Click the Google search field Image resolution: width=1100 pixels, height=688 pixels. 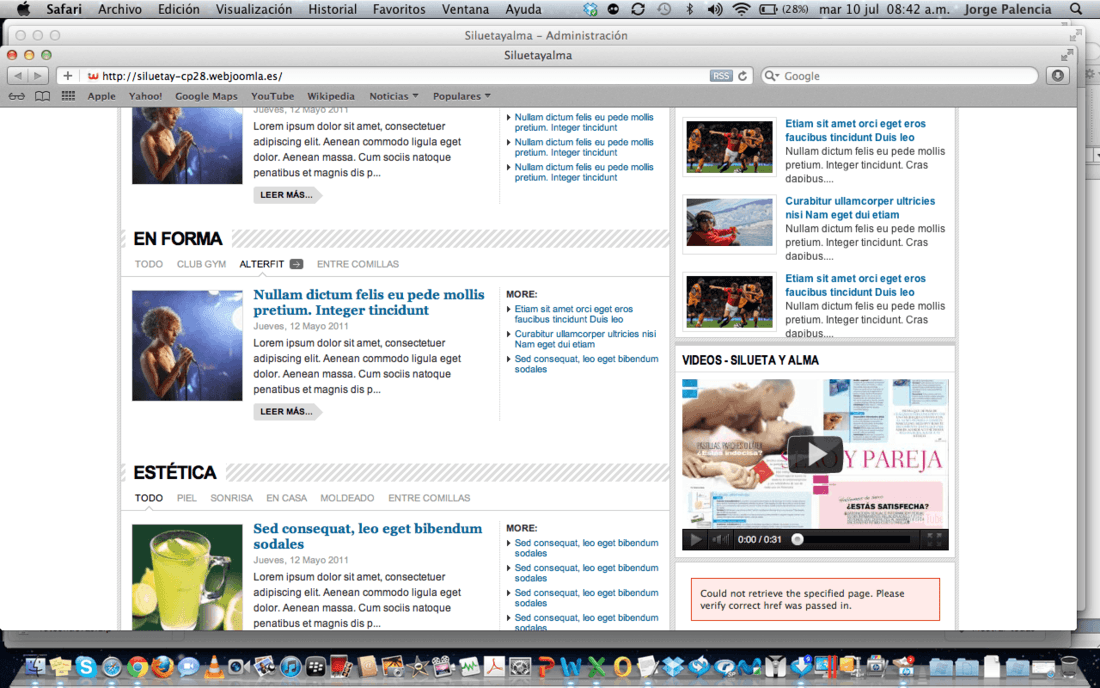coord(899,76)
